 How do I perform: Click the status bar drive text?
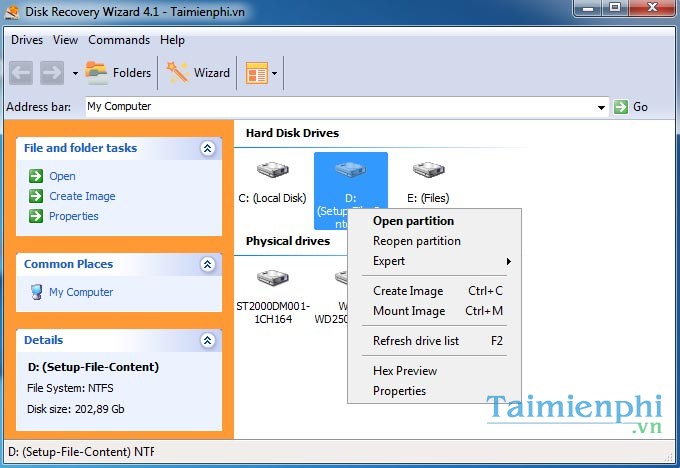pyautogui.click(x=81, y=452)
